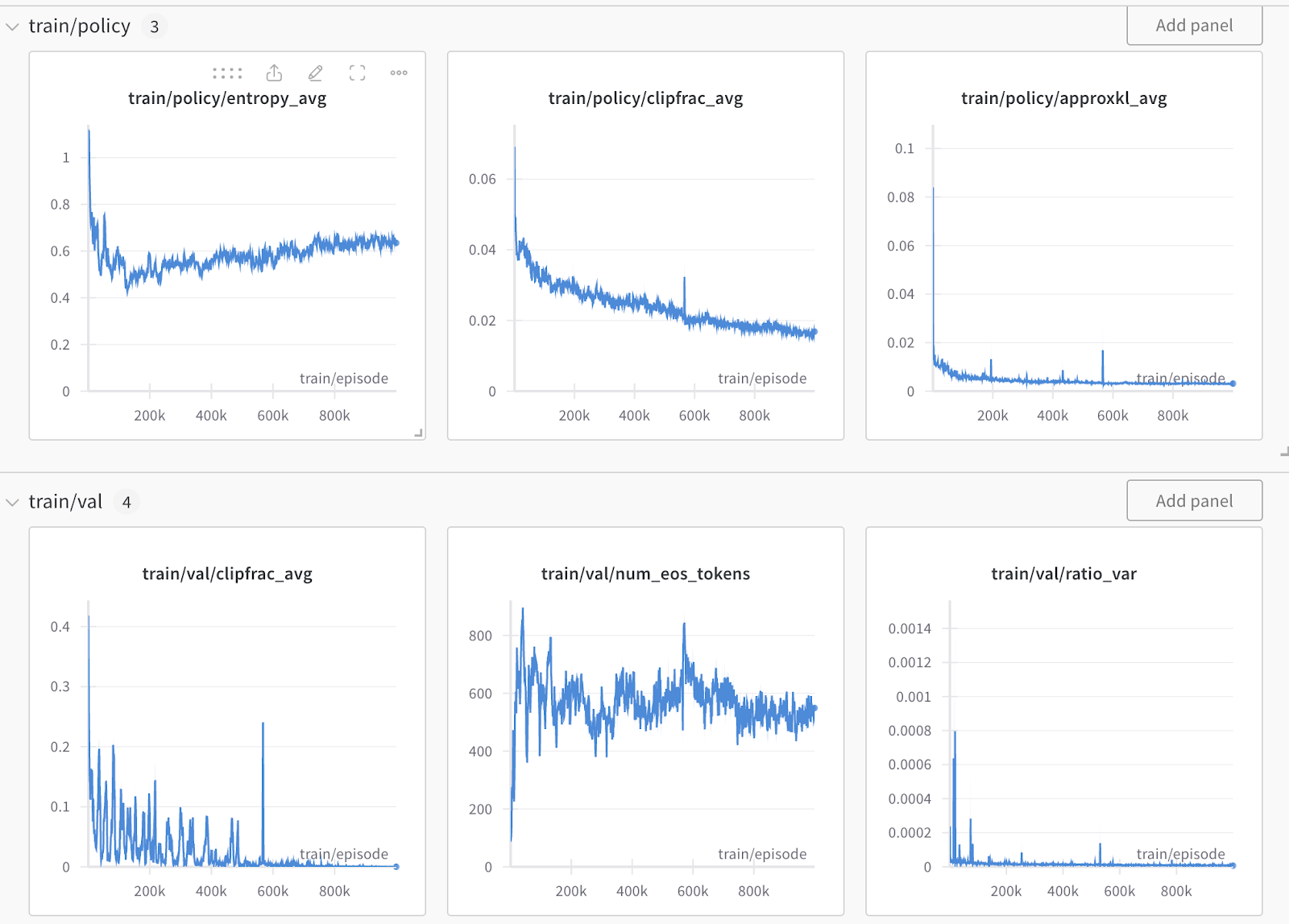Click resize handle of train/policy section
Viewport: 1289px width, 924px height.
1283,452
